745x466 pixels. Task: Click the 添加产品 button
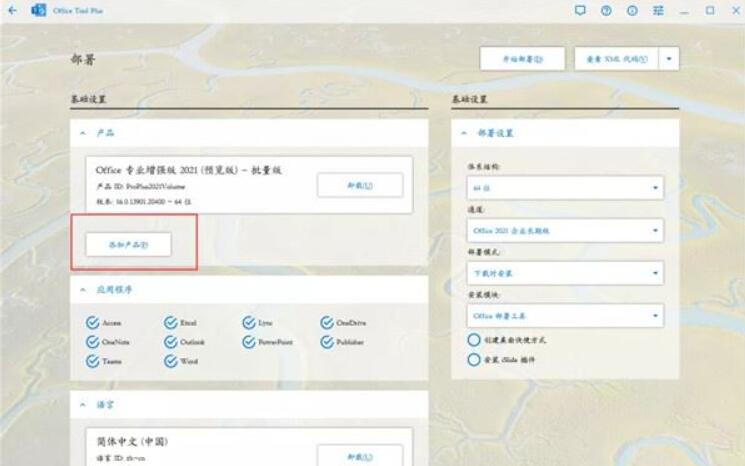pyautogui.click(x=128, y=245)
